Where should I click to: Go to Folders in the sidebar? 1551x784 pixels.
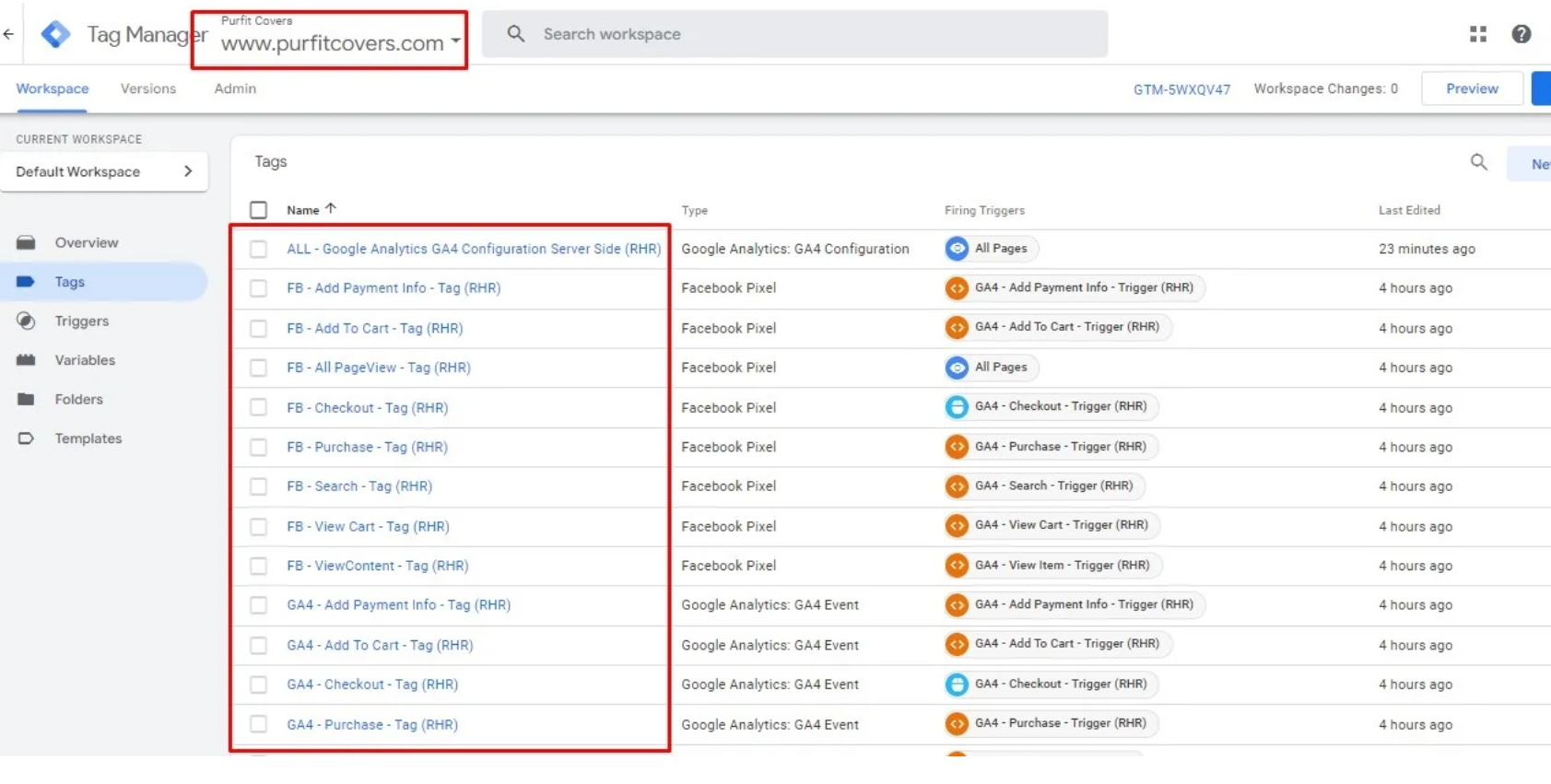pyautogui.click(x=78, y=400)
